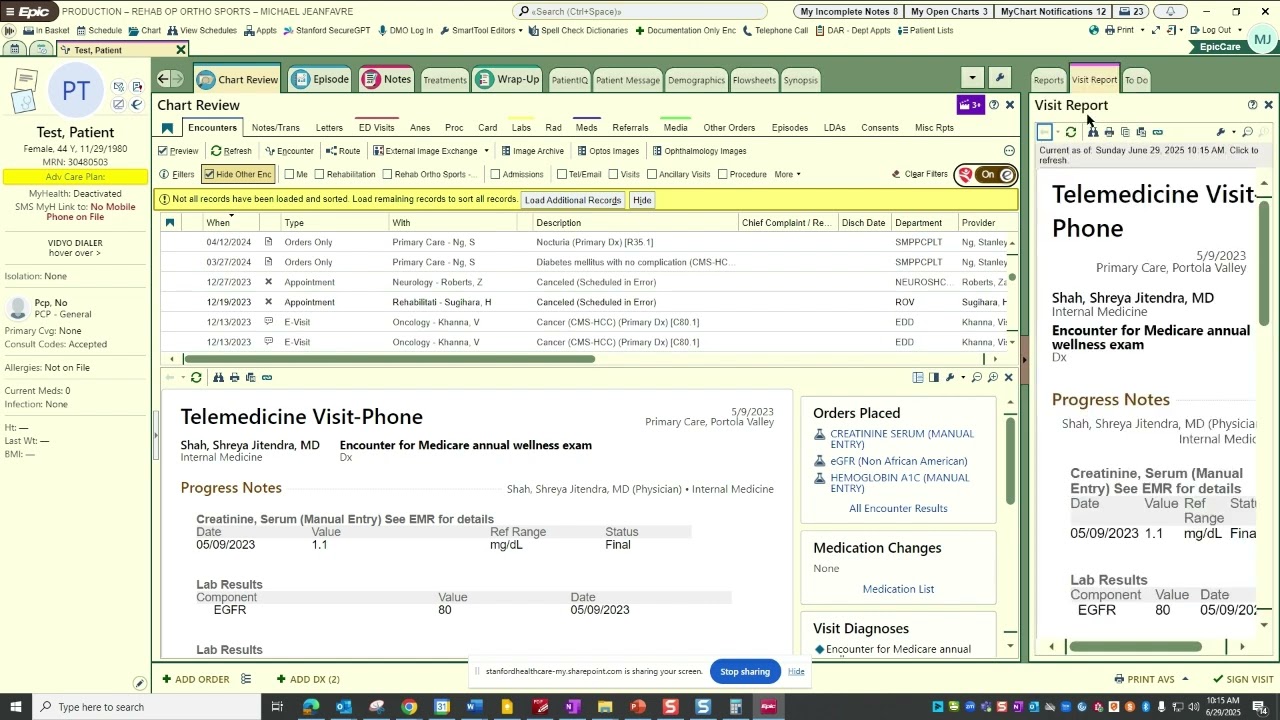
Task: Open the mail counter showing 23
Action: 1131,12
